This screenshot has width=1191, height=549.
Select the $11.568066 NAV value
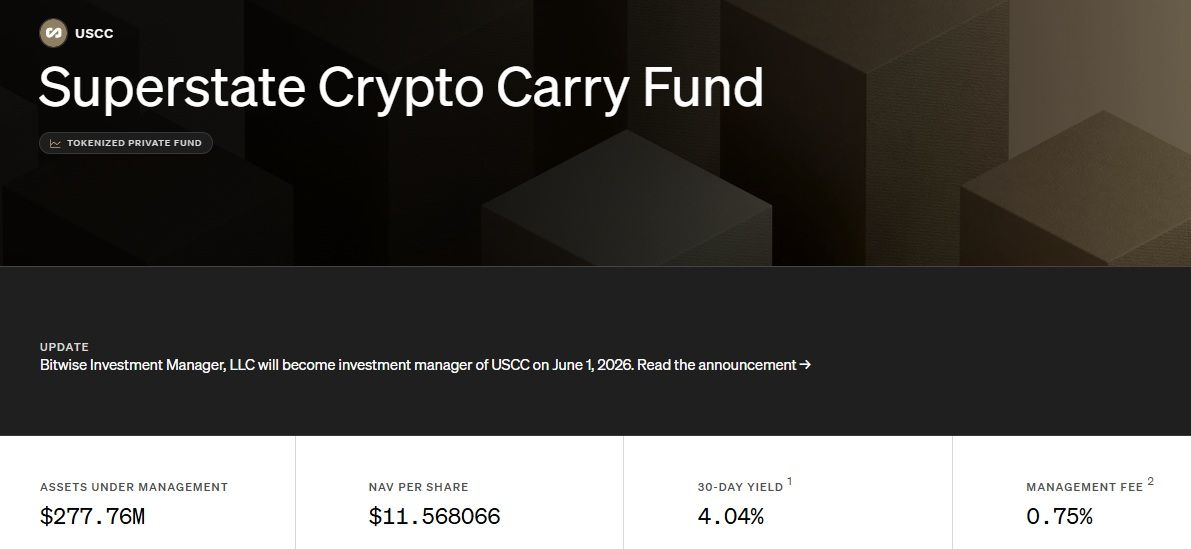pyautogui.click(x=434, y=517)
